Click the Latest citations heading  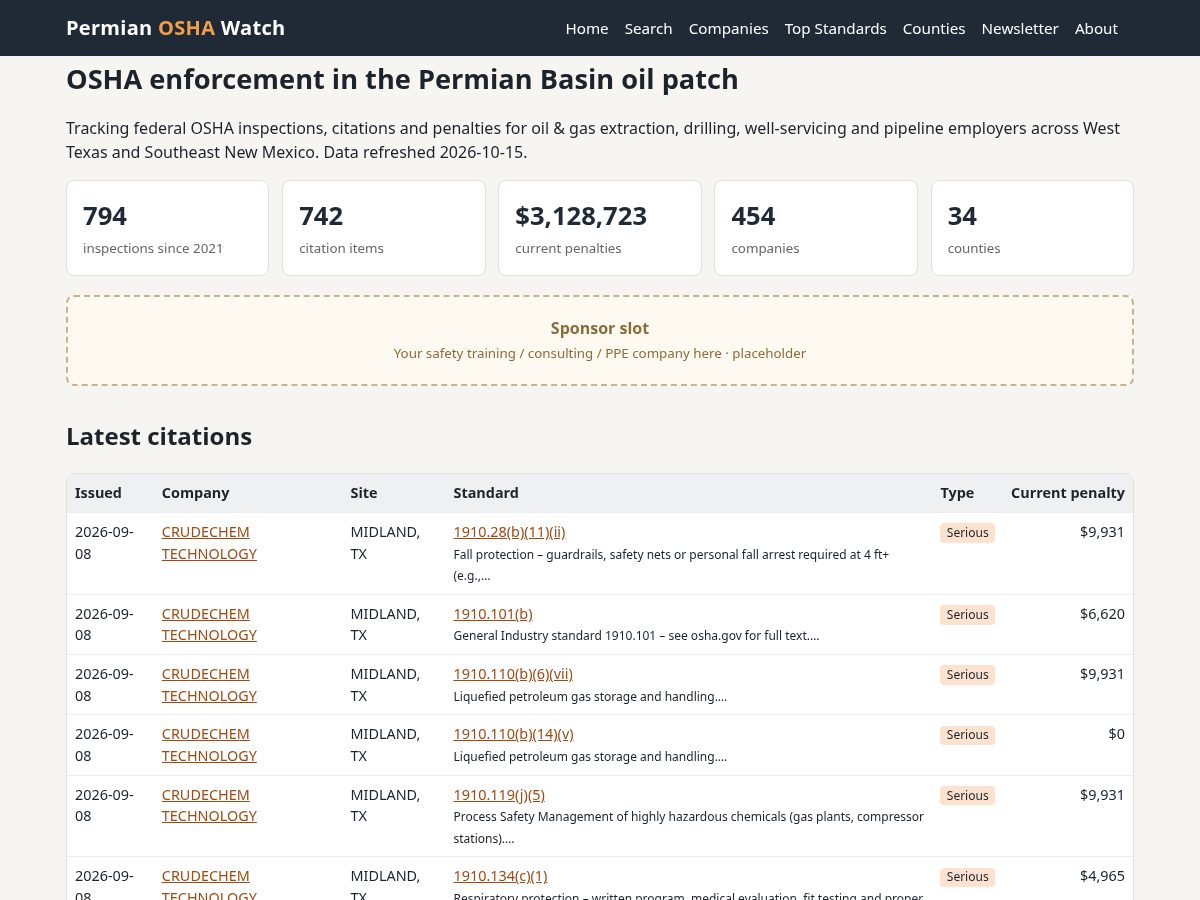click(159, 437)
